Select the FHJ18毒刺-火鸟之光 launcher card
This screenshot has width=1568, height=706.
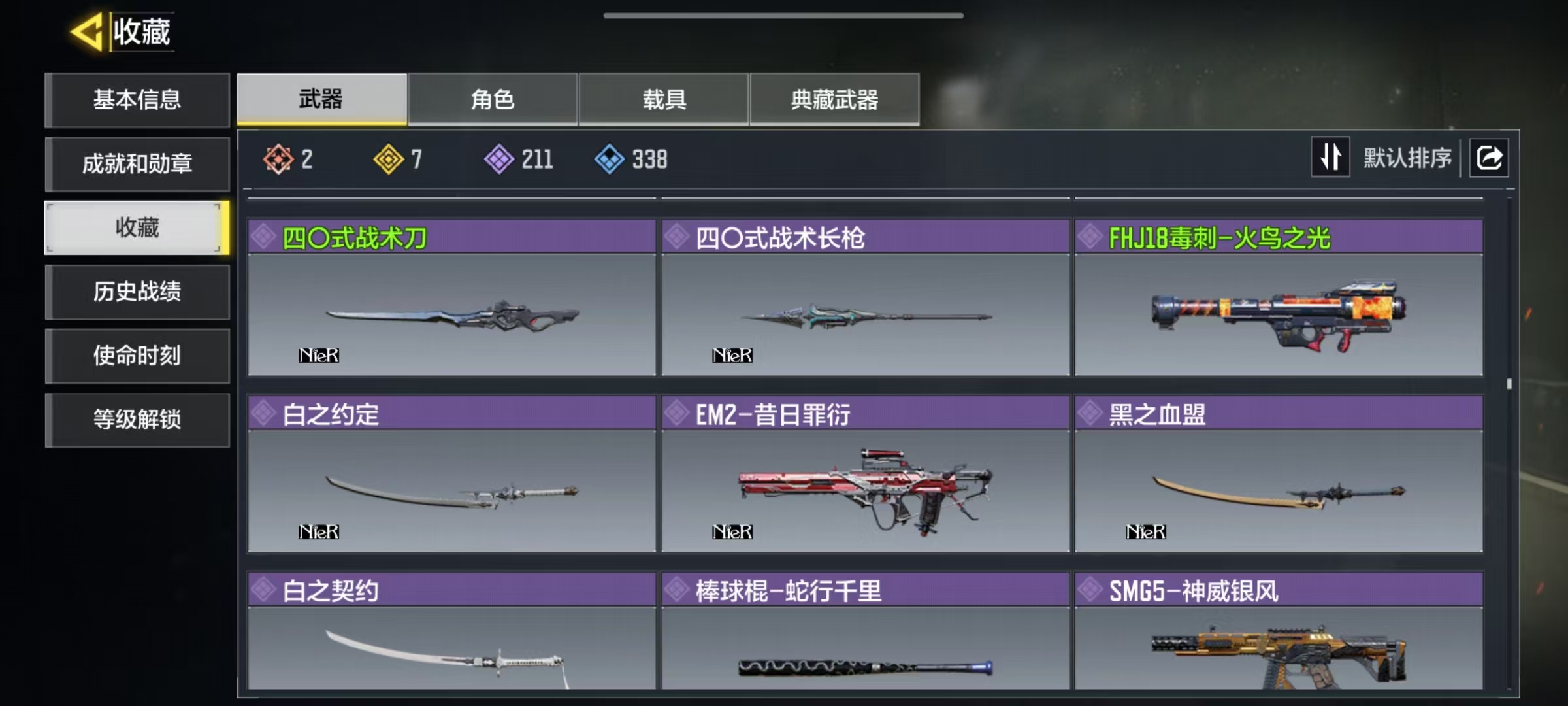pos(1279,297)
